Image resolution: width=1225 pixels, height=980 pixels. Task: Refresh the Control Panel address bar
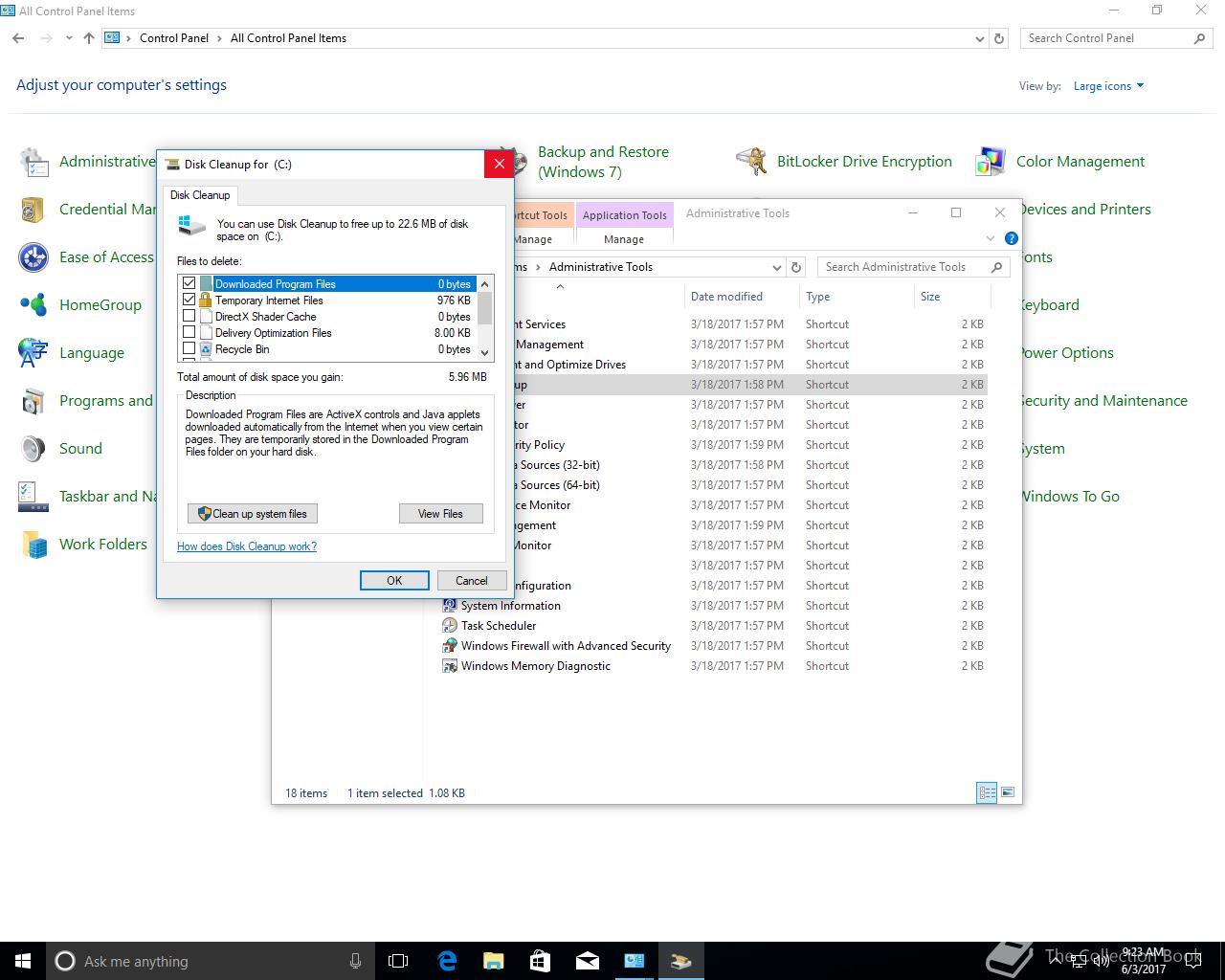tap(999, 39)
